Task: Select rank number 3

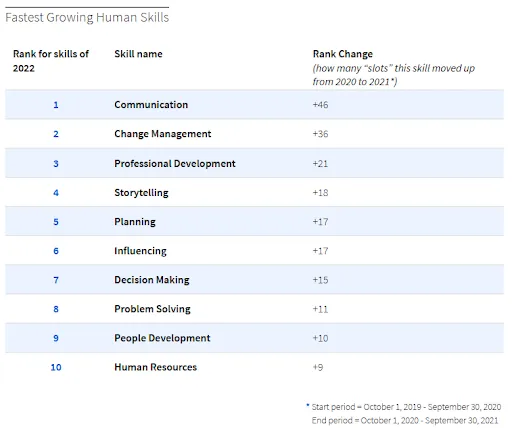Action: click(56, 164)
